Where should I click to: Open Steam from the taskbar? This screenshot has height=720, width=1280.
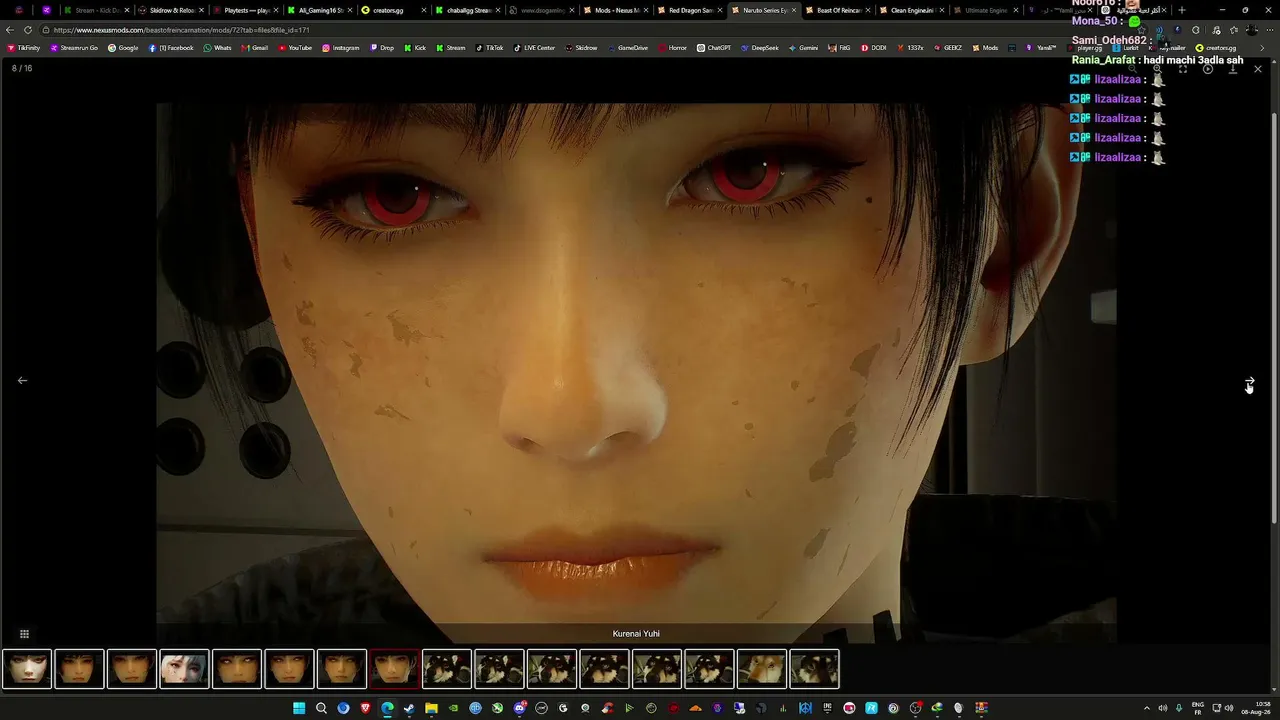(x=409, y=708)
